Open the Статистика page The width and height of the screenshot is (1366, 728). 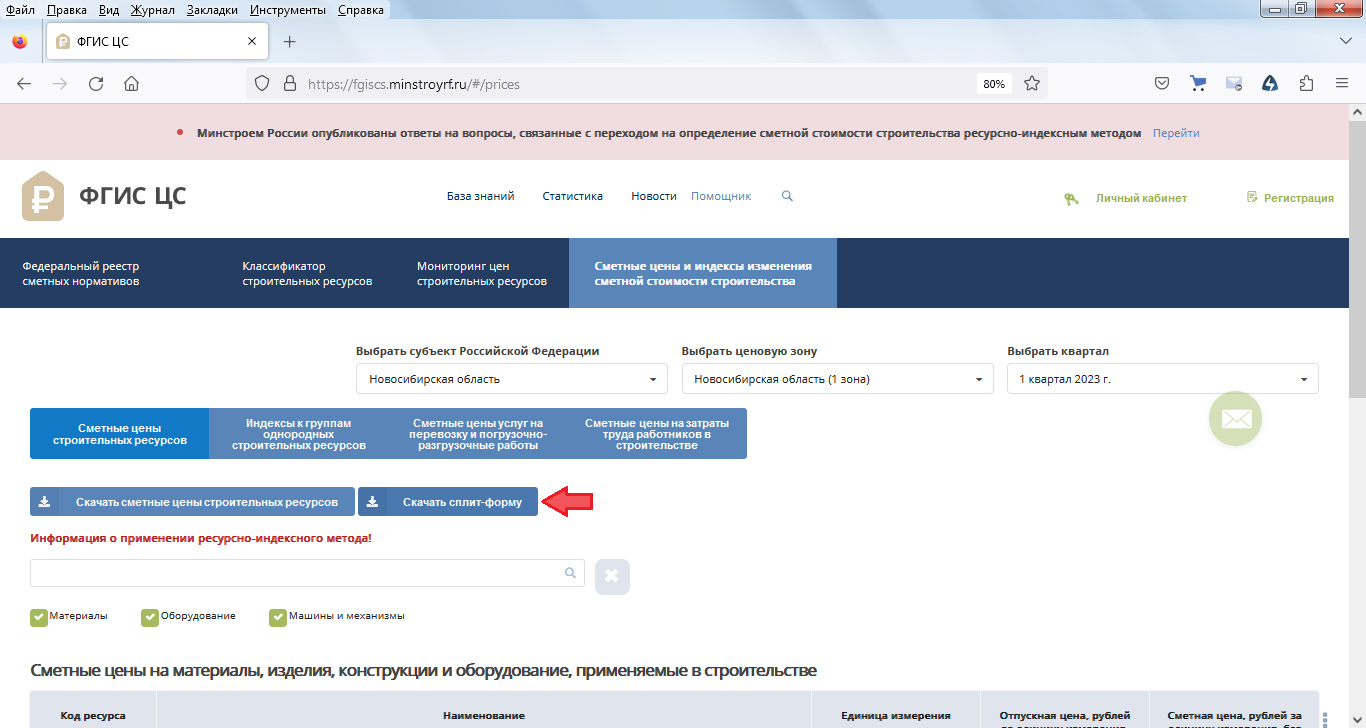[x=572, y=197]
